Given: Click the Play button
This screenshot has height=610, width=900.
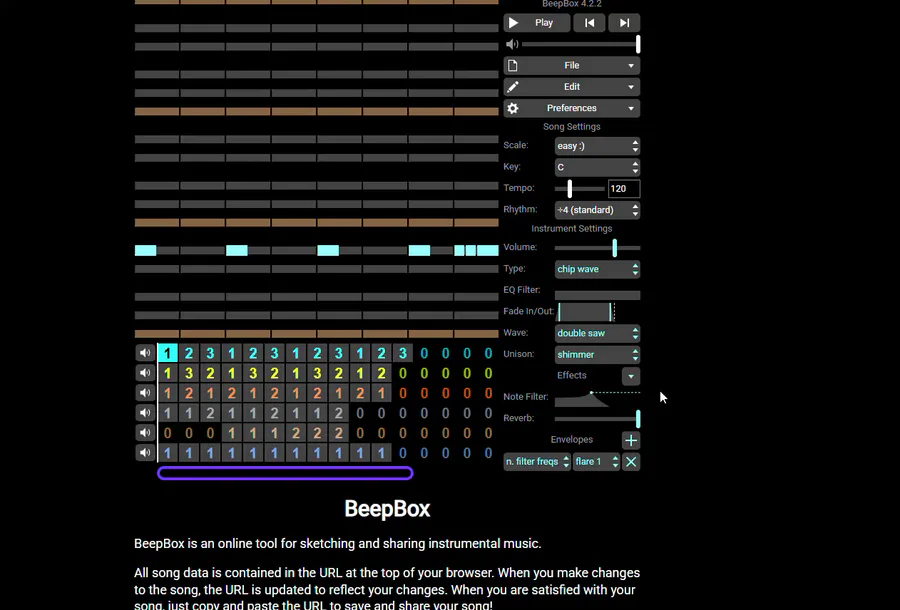Looking at the screenshot, I should (x=537, y=23).
